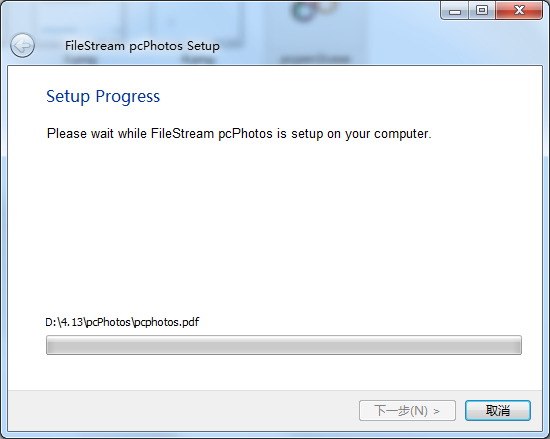Cancel the setup with 取消 button

[x=498, y=410]
